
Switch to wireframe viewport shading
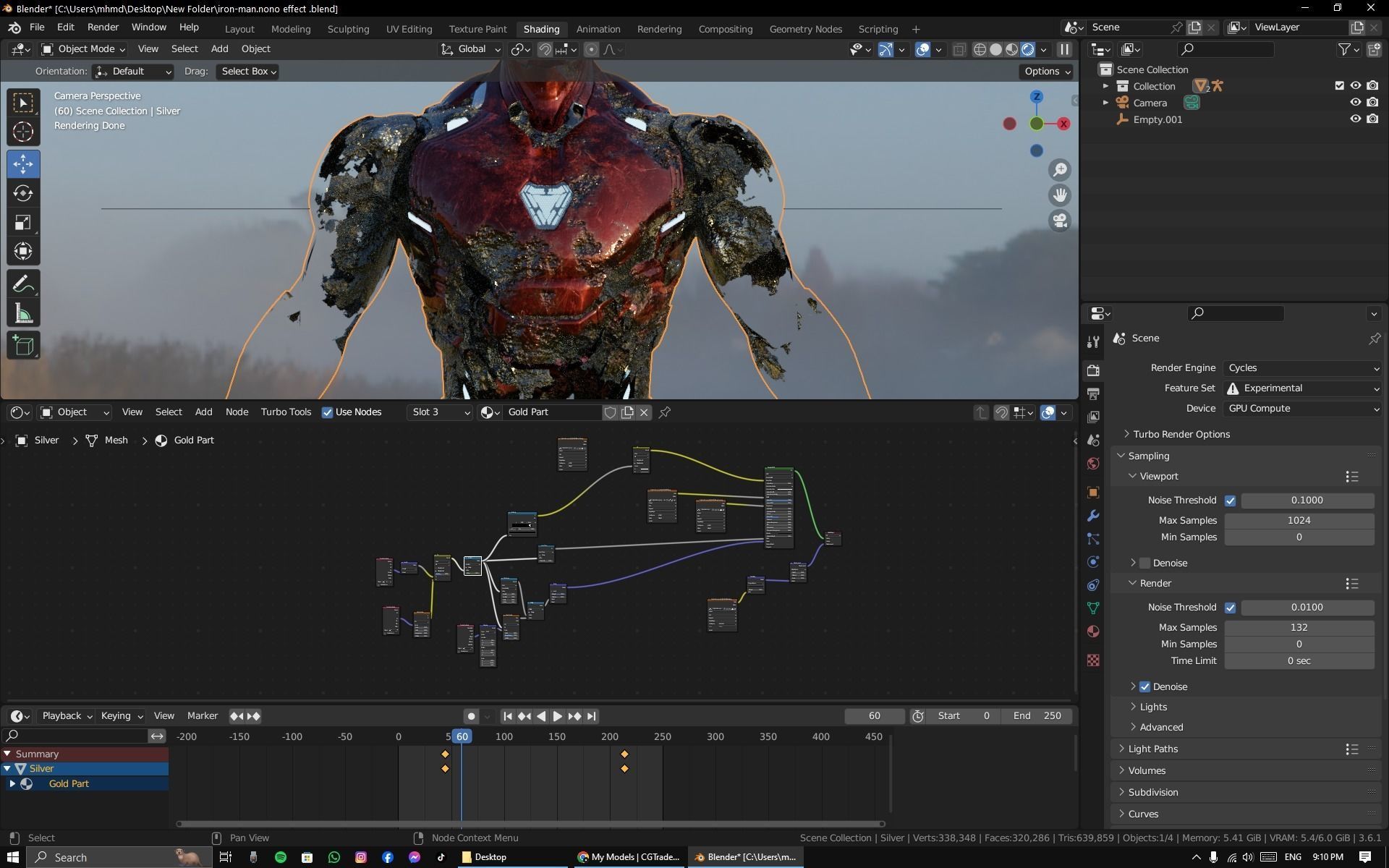980,49
